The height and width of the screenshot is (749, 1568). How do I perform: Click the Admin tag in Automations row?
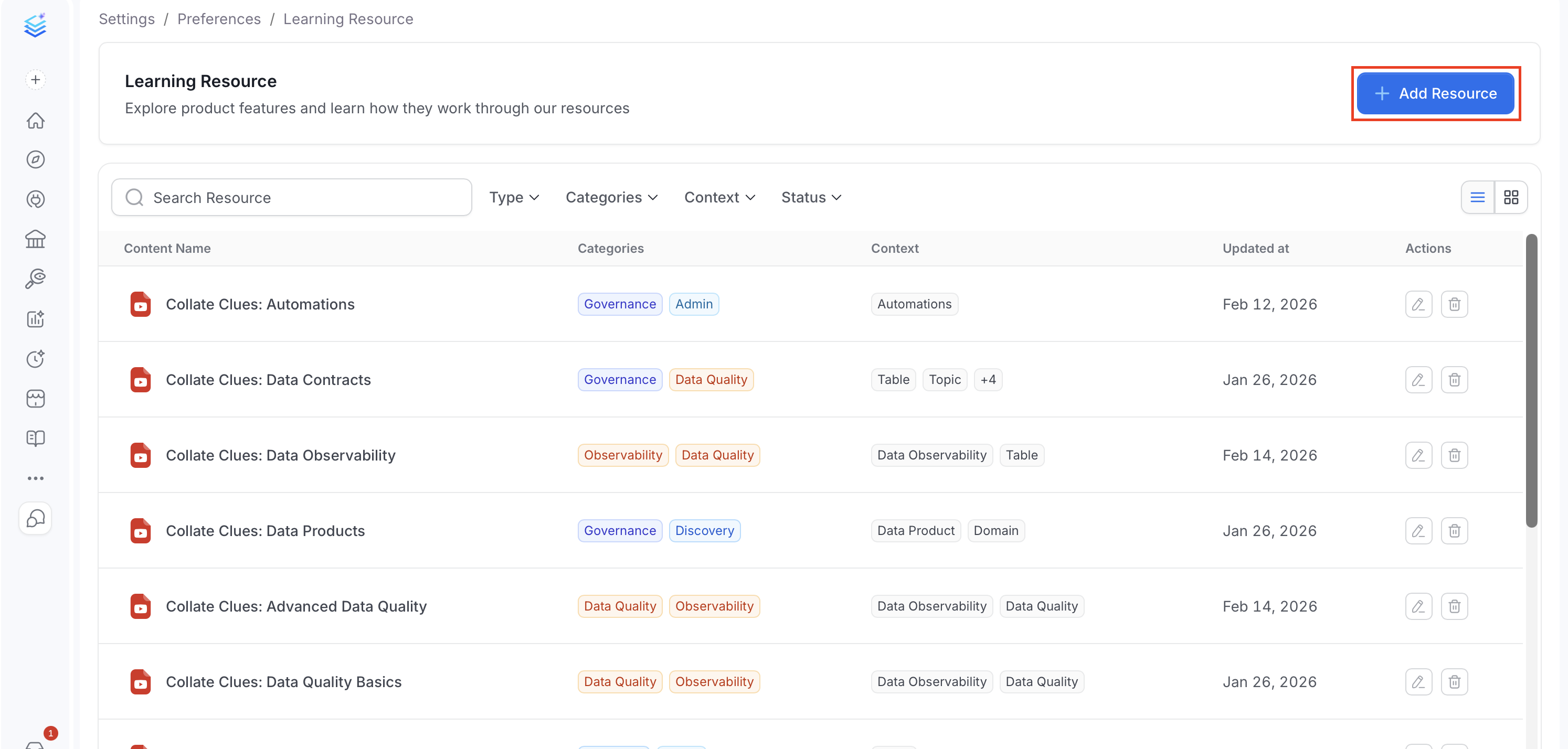(694, 304)
